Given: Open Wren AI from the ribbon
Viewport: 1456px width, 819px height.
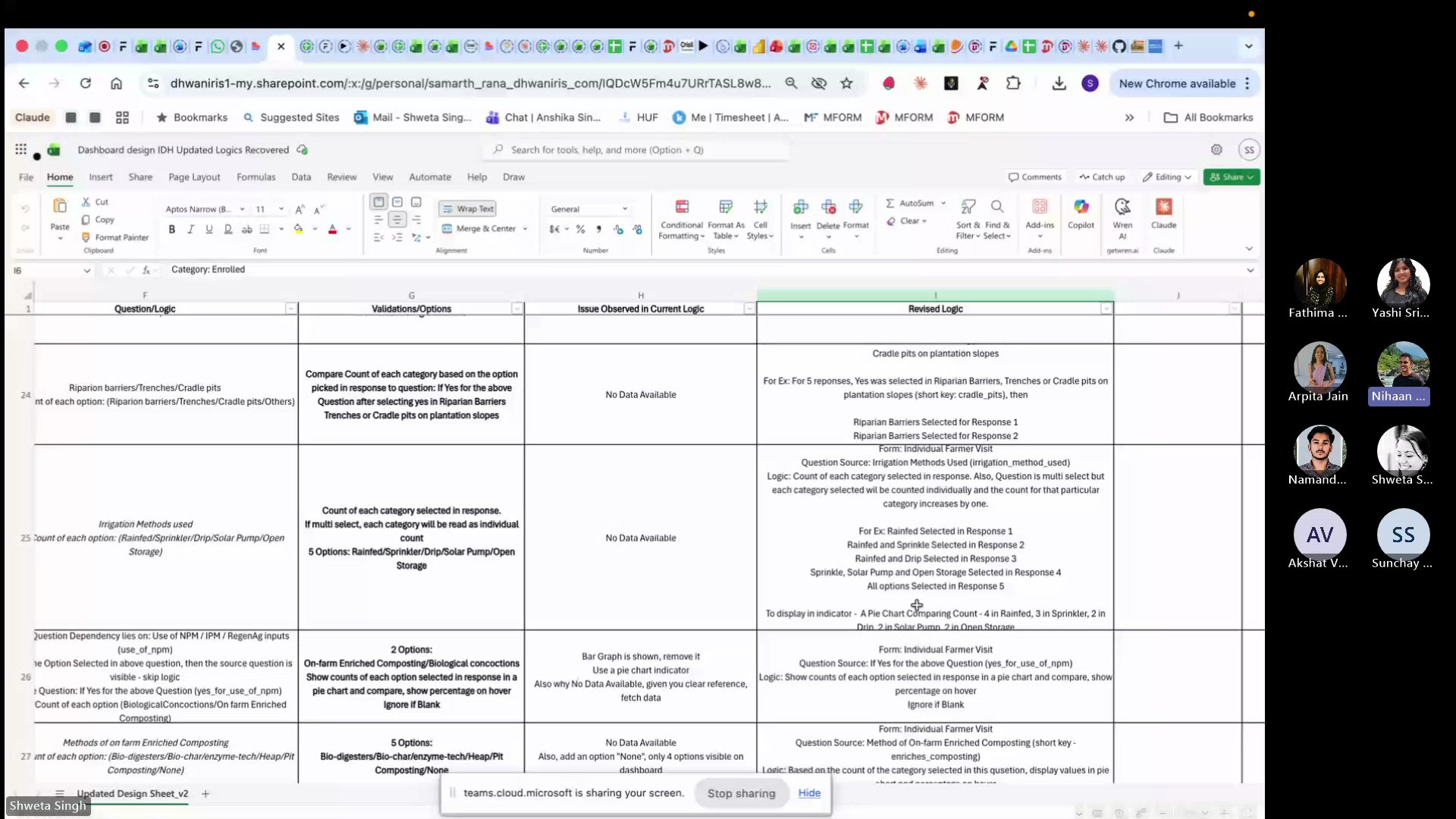Looking at the screenshot, I should click(1122, 216).
